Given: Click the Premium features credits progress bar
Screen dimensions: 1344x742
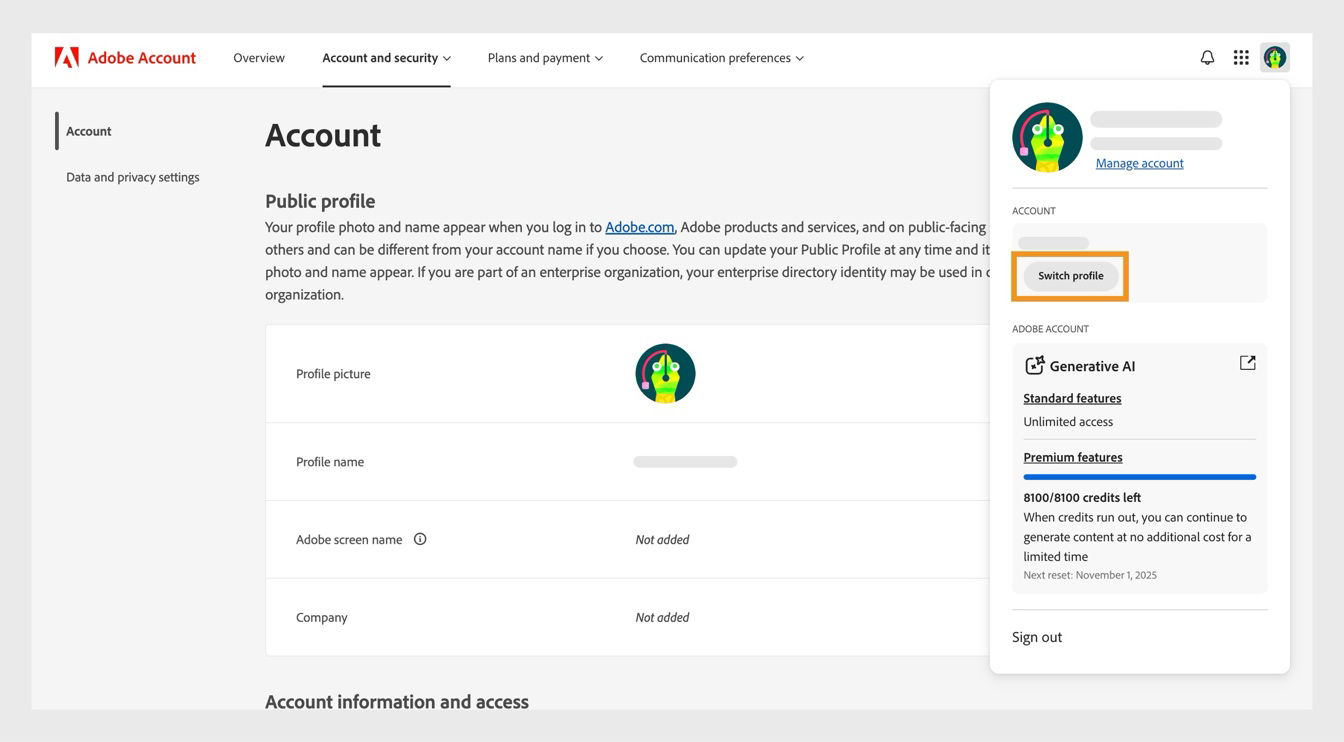Looking at the screenshot, I should (x=1139, y=475).
